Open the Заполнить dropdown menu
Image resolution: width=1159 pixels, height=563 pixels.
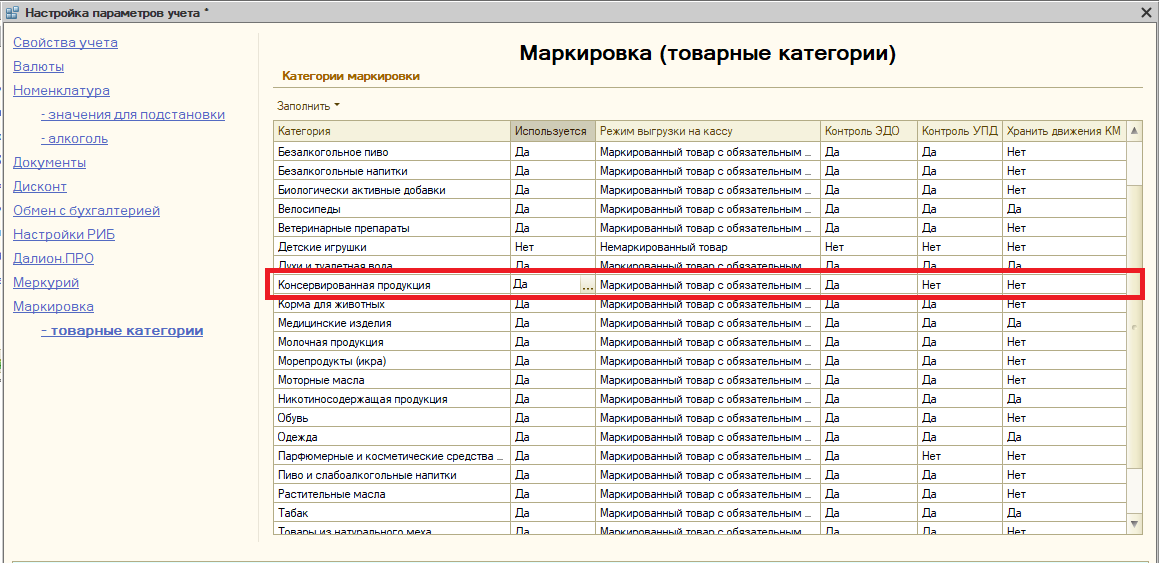(308, 106)
